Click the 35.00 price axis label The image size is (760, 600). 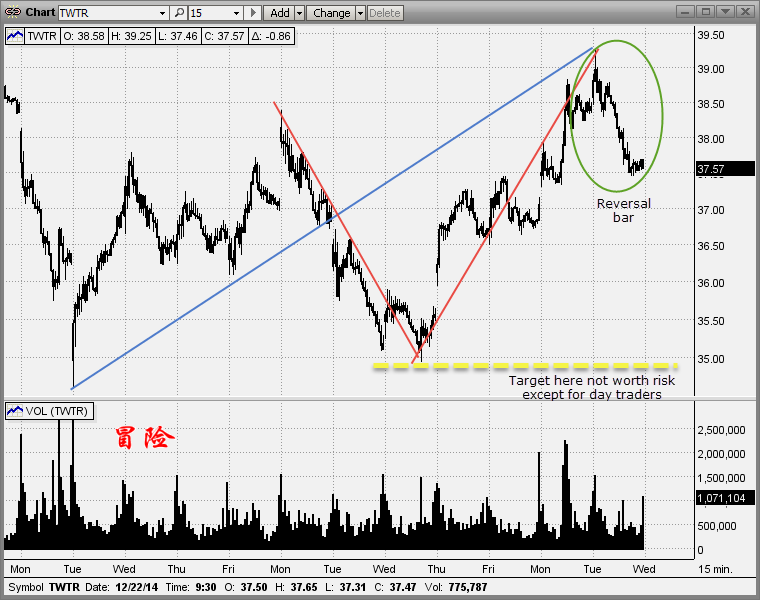tap(711, 359)
